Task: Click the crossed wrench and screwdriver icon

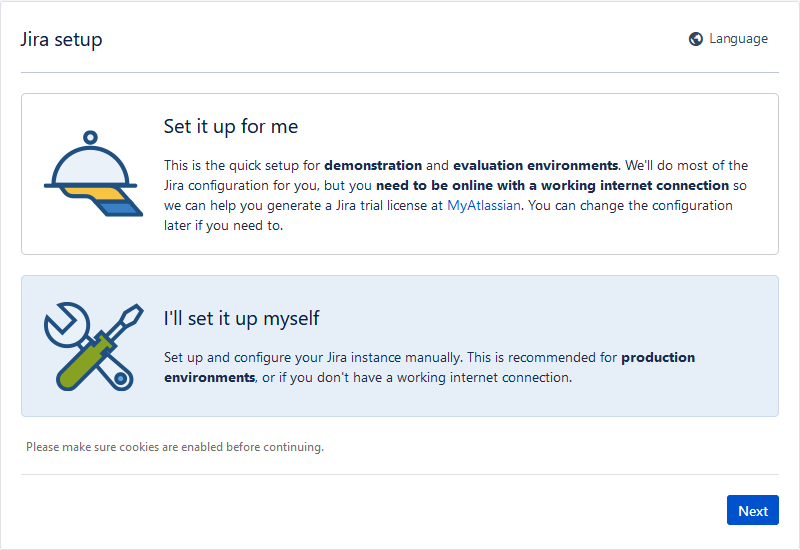Action: pos(89,346)
